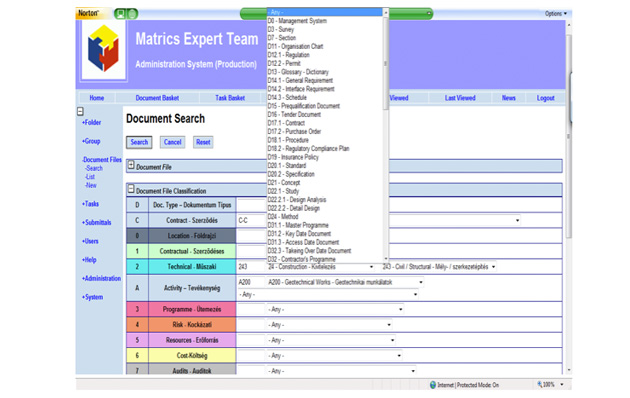This screenshot has width=630, height=398.
Task: Open the Norton Options dropdown
Action: (556, 14)
